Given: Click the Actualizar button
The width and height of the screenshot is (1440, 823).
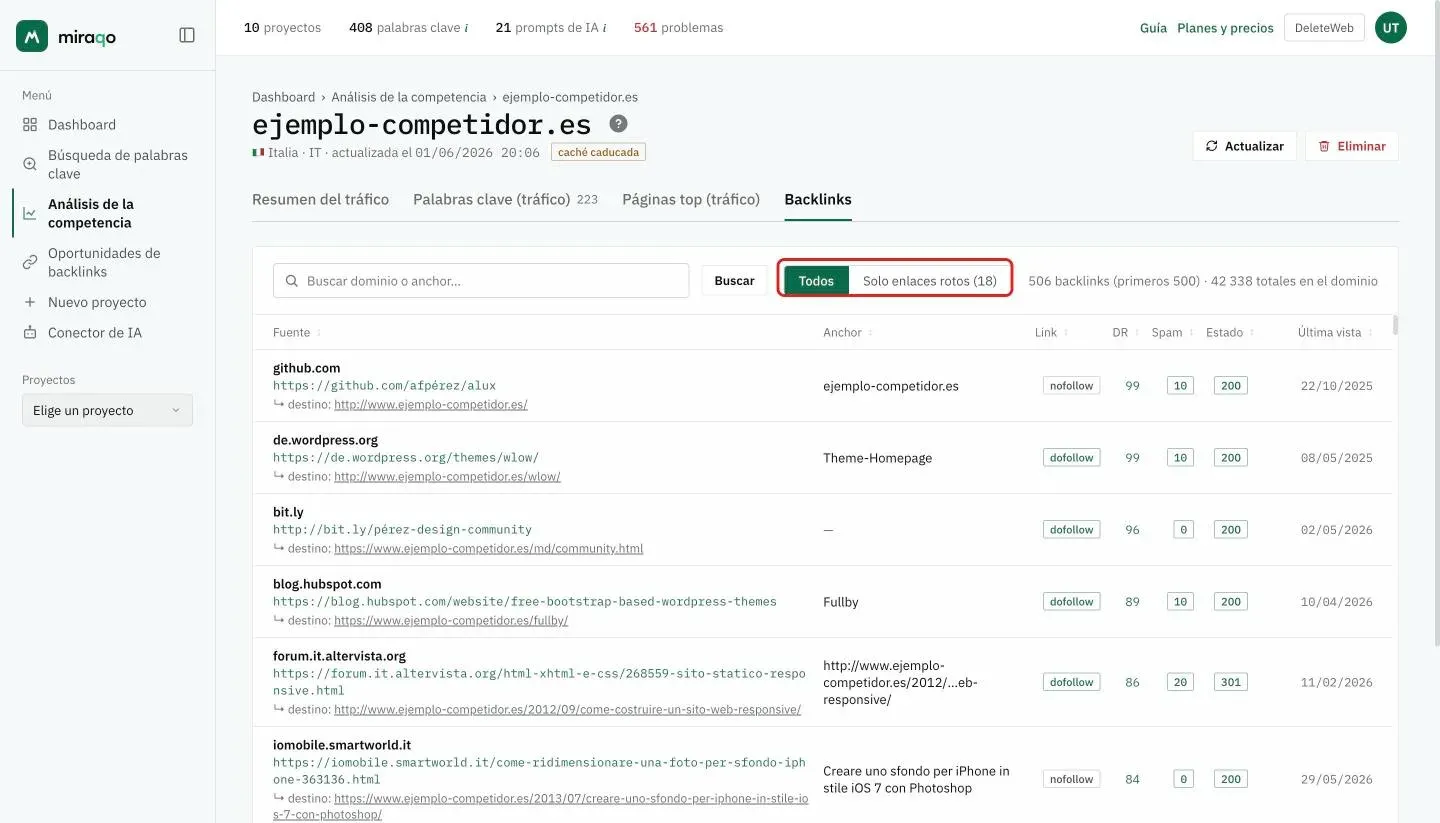Looking at the screenshot, I should [1244, 146].
